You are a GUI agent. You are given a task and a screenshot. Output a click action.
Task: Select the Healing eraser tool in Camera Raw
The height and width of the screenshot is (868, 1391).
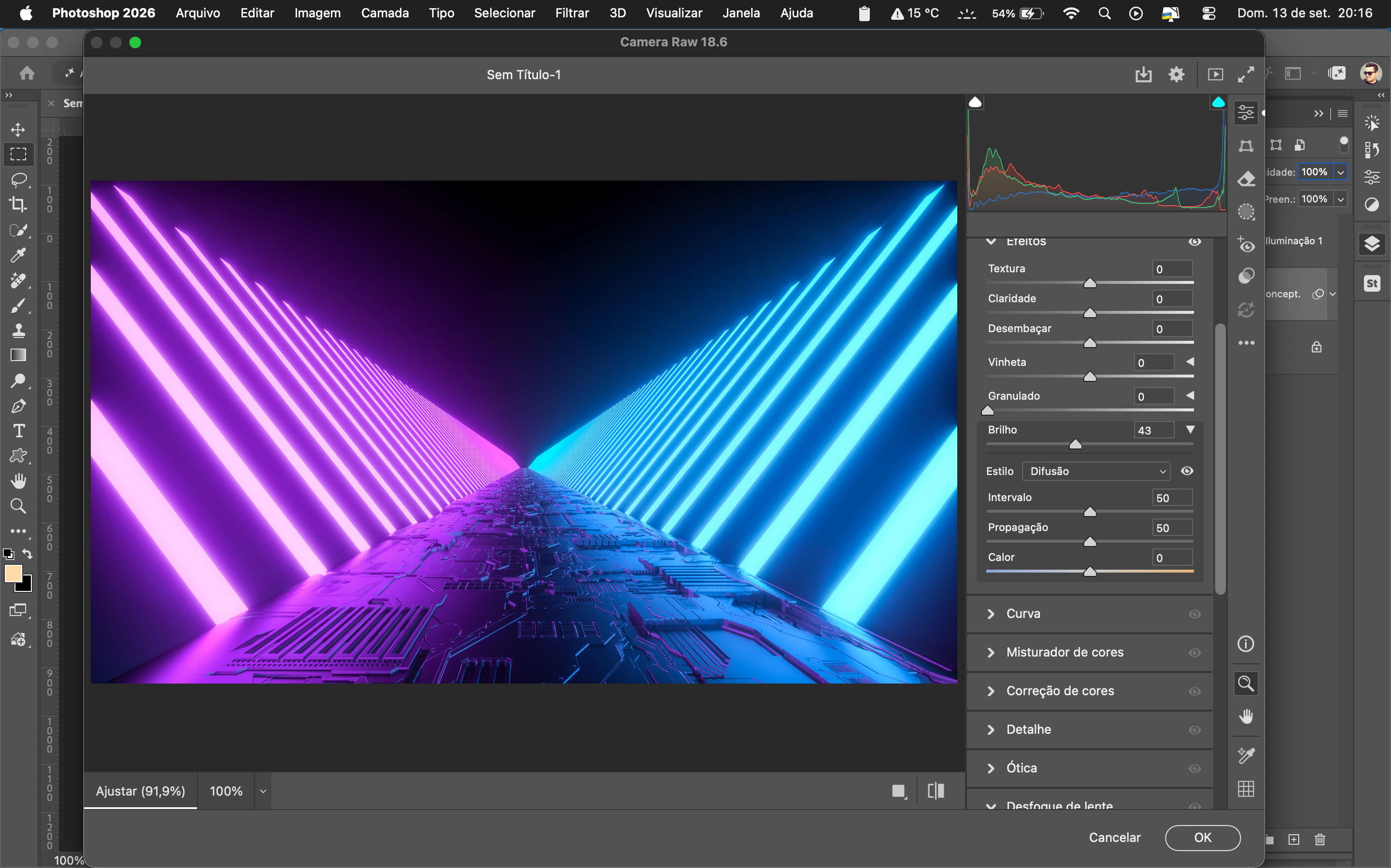point(1246,179)
